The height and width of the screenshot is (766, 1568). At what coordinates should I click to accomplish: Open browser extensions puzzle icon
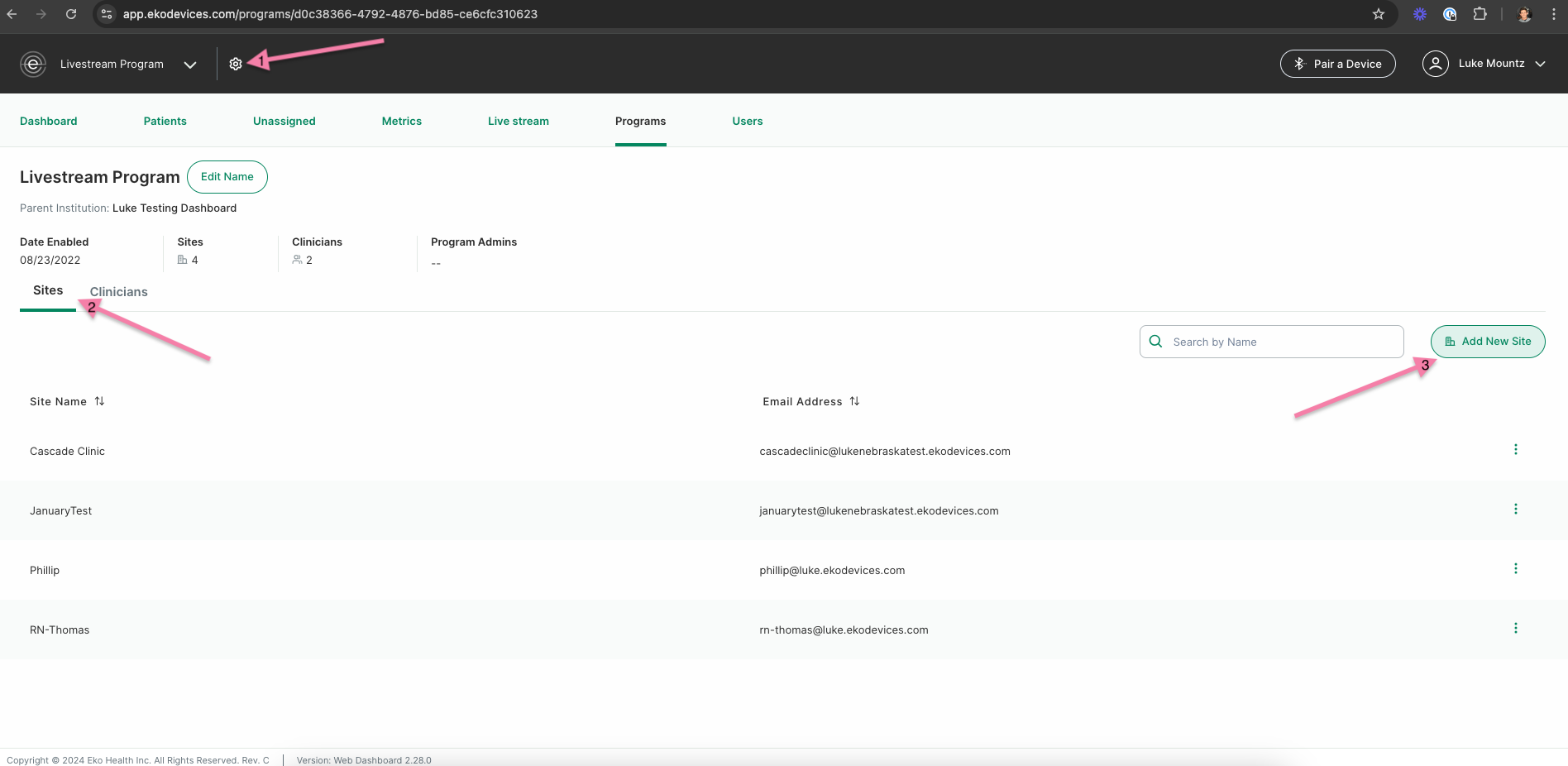[x=1480, y=14]
